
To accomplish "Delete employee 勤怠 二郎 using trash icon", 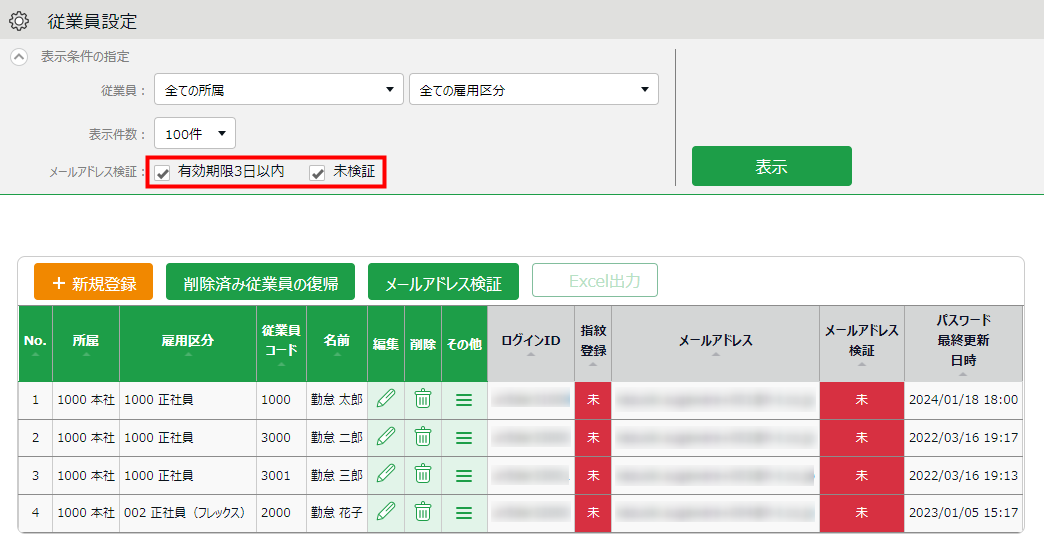I will (x=423, y=437).
